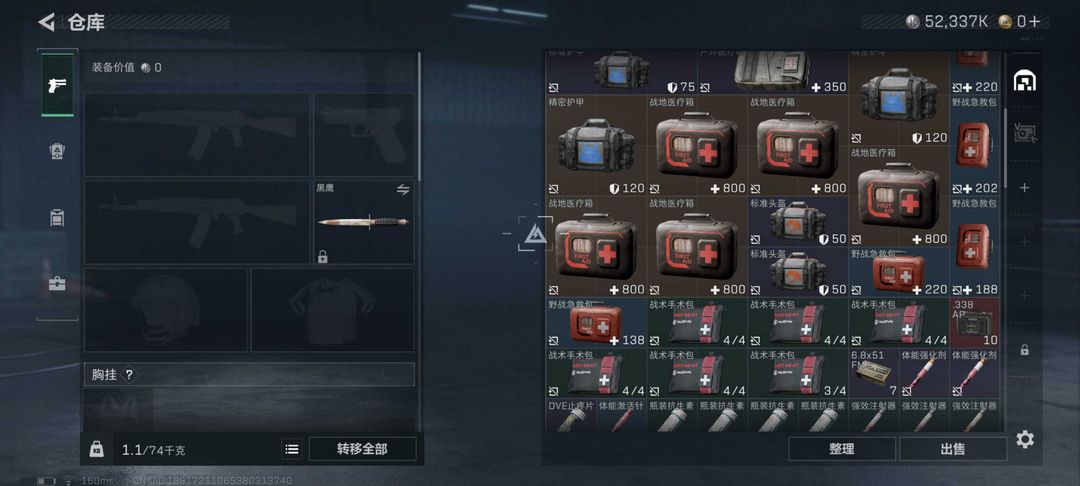Click the 出售 sell button
Screen dimensions: 1080x486
point(953,449)
